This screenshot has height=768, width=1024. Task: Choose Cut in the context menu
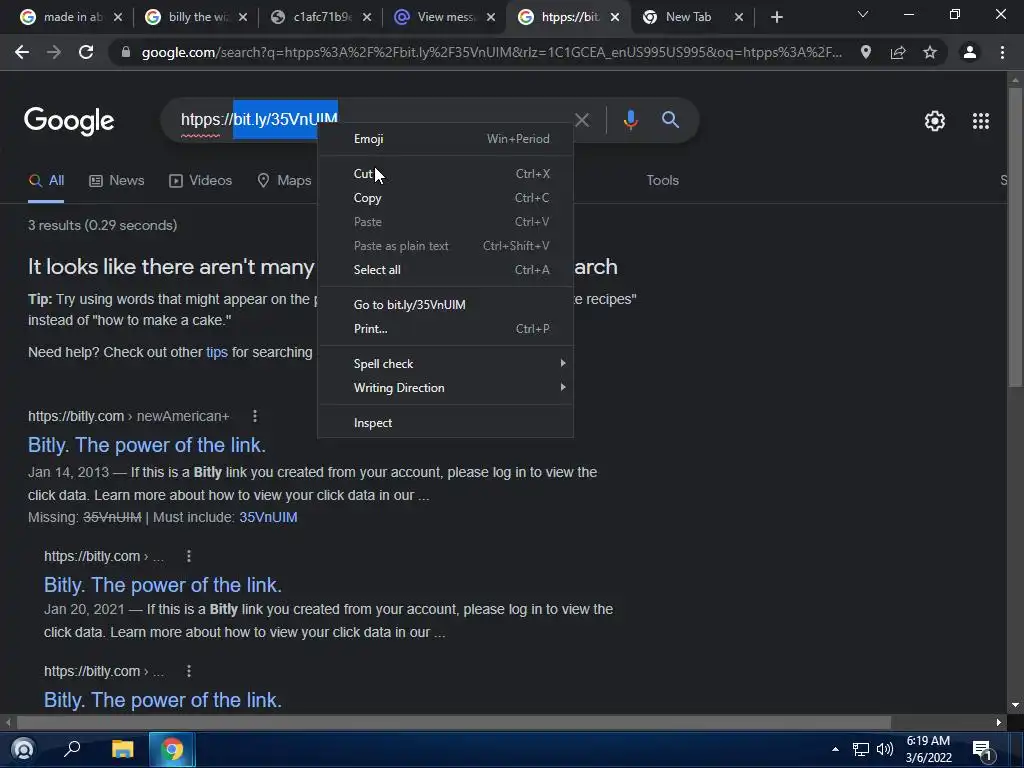tap(445, 174)
